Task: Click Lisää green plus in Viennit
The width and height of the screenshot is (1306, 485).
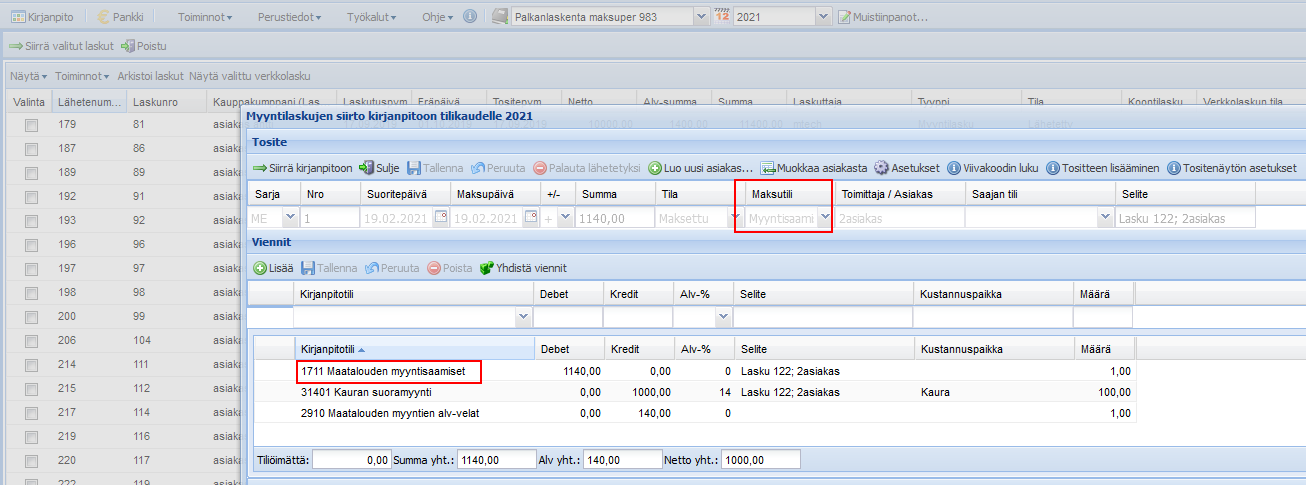Action: 260,268
